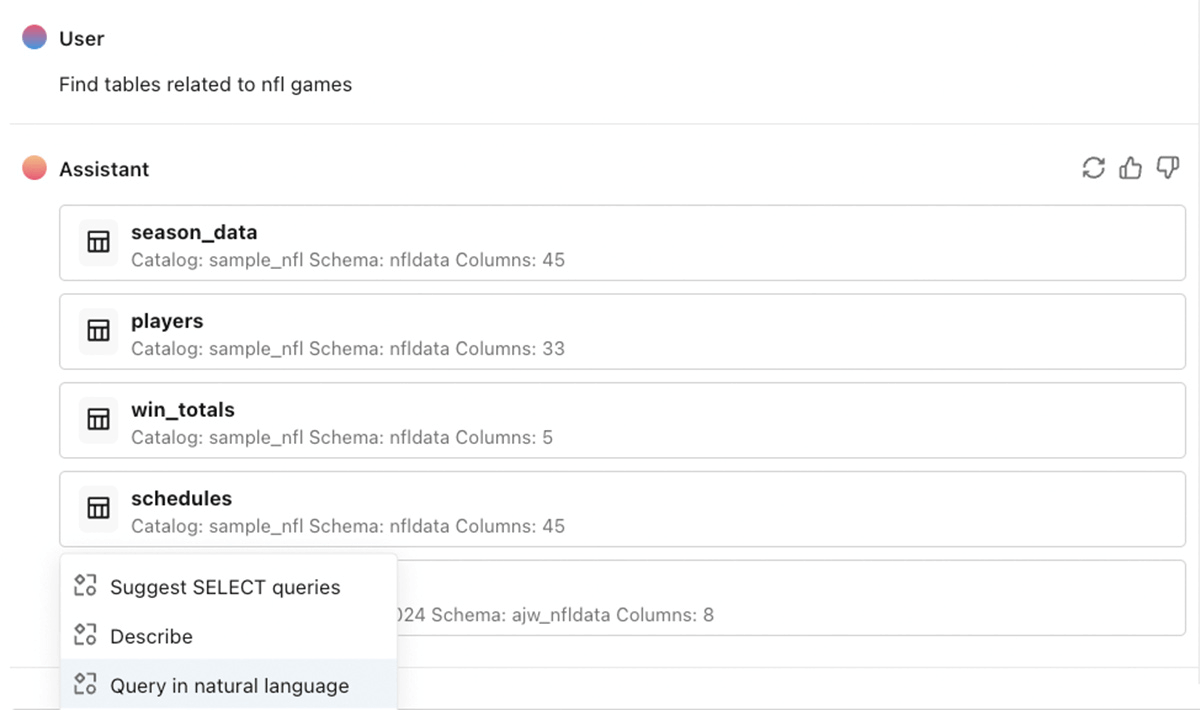
Task: Click the icon beside Describe
Action: point(85,636)
